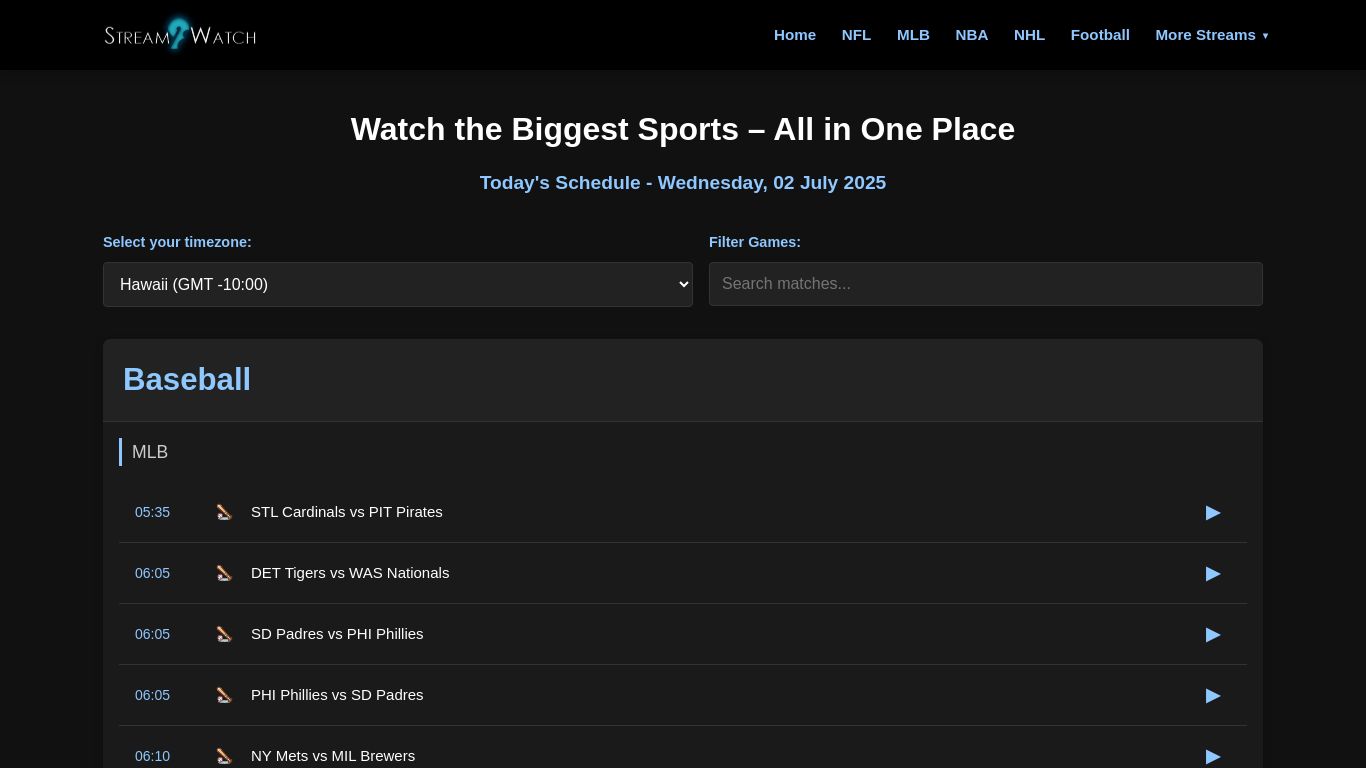Click baseball icon beside PHI Phillies vs SD Padres
The image size is (1366, 768).
(x=224, y=695)
